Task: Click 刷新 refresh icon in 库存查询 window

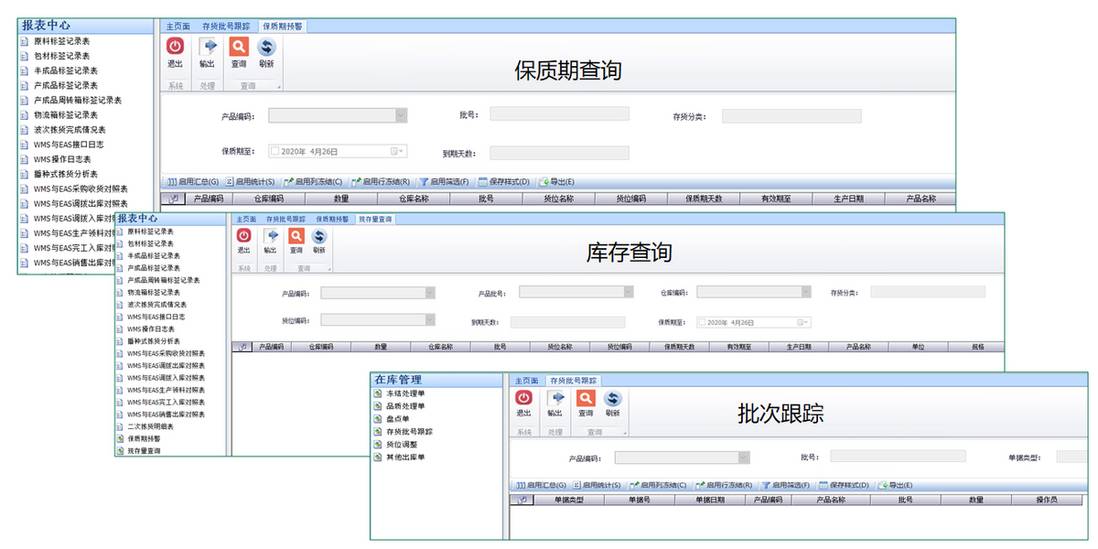Action: (319, 241)
